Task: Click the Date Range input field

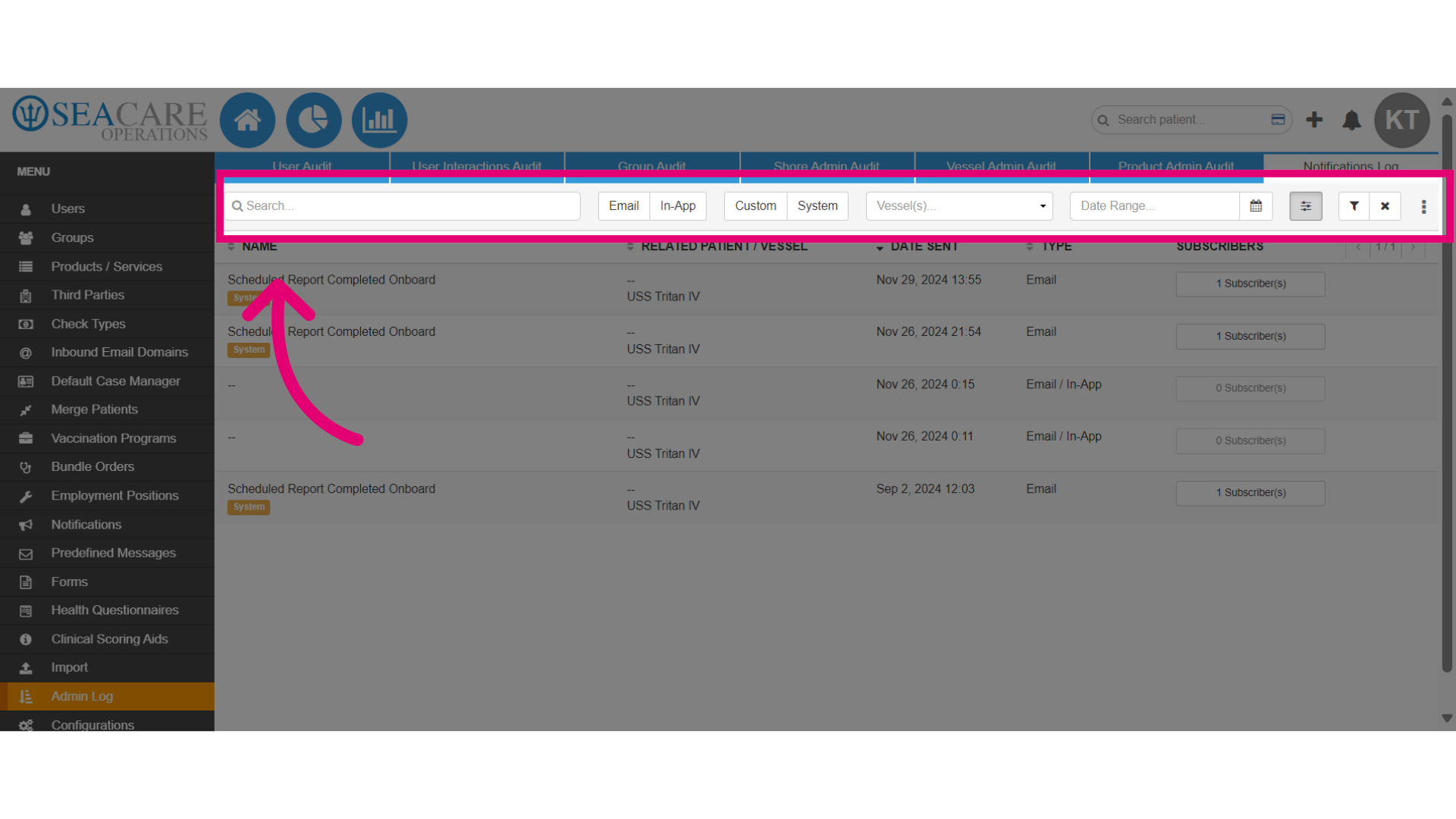Action: [x=1154, y=206]
